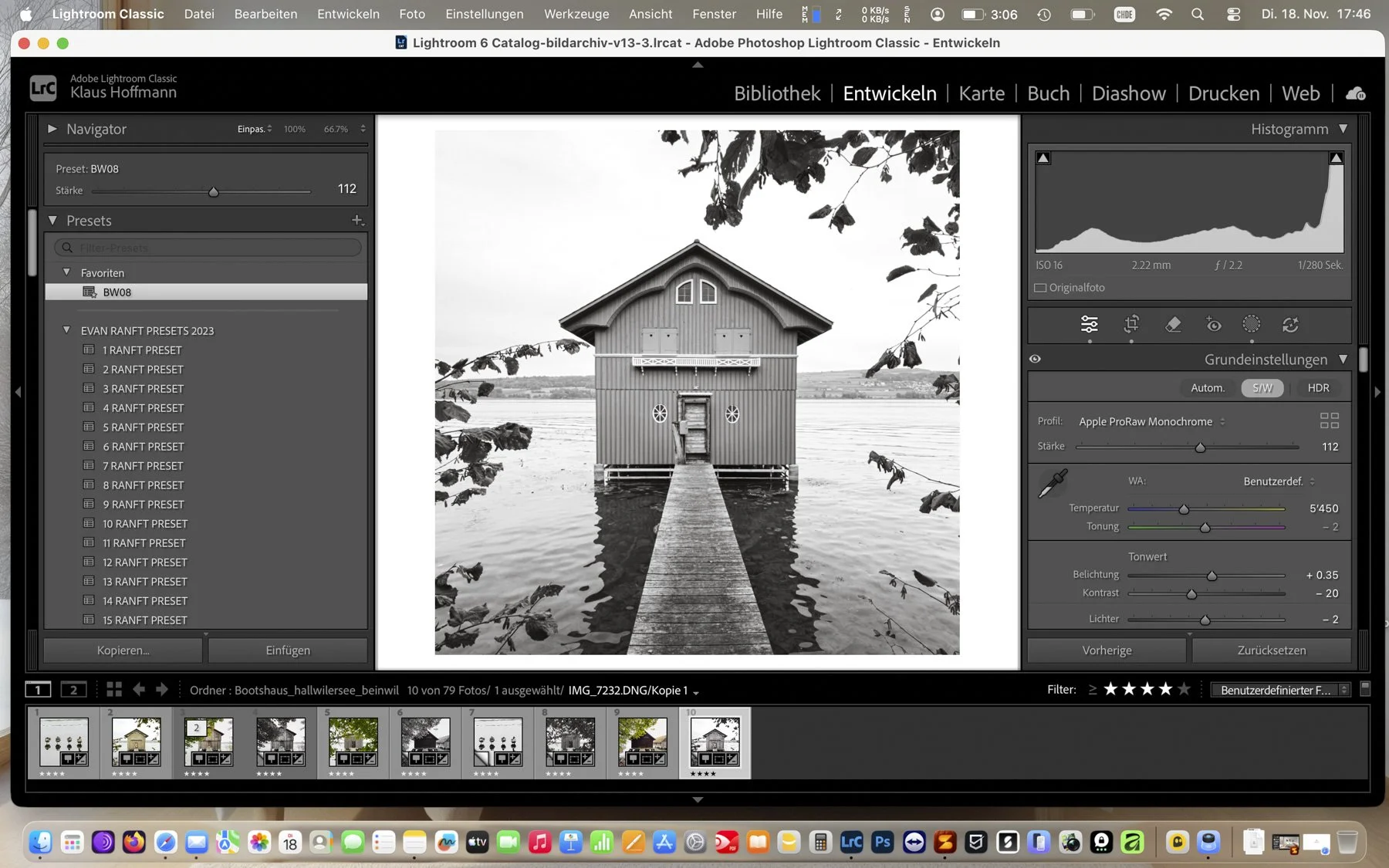Open the WA Benutzerdef. dropdown
This screenshot has width=1389, height=868.
(1279, 481)
